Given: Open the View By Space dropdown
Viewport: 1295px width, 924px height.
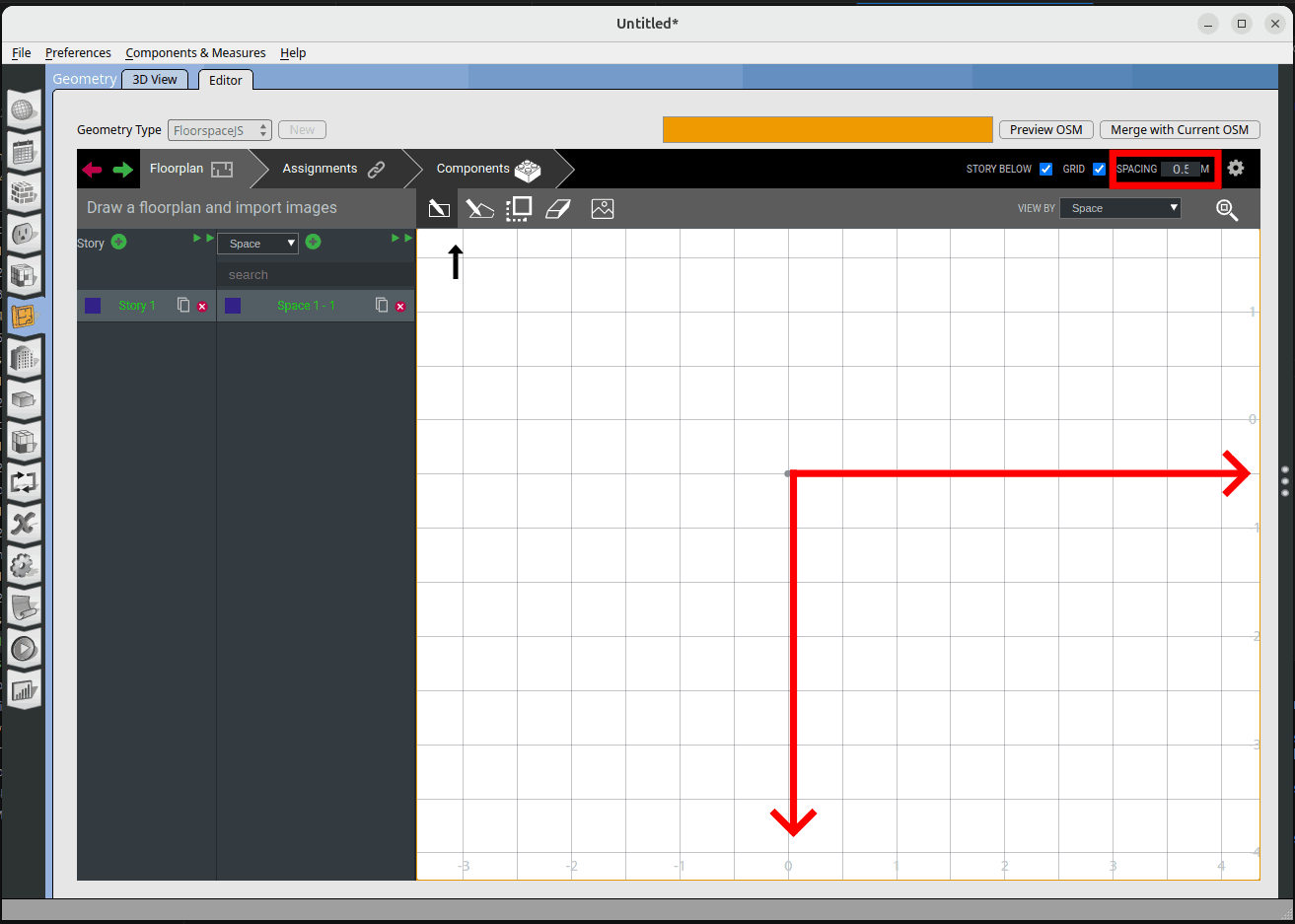Looking at the screenshot, I should point(1119,208).
